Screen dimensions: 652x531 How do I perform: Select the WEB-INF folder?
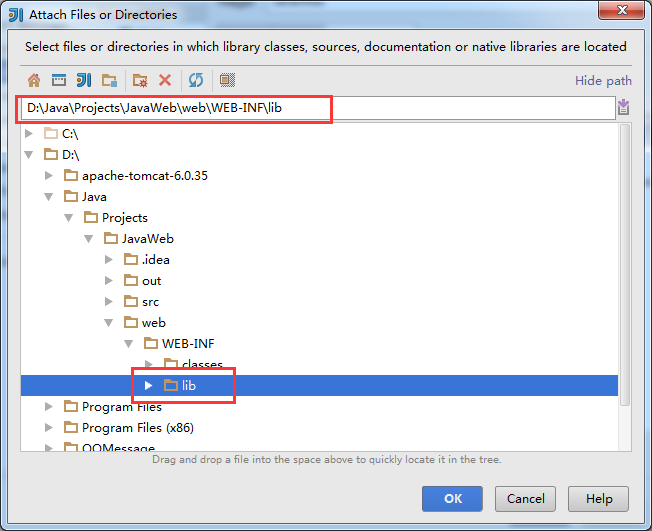coord(188,343)
